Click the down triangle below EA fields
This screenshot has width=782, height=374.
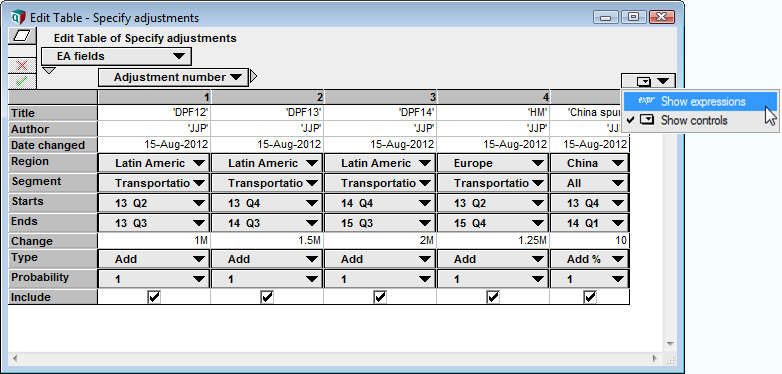pyautogui.click(x=48, y=70)
